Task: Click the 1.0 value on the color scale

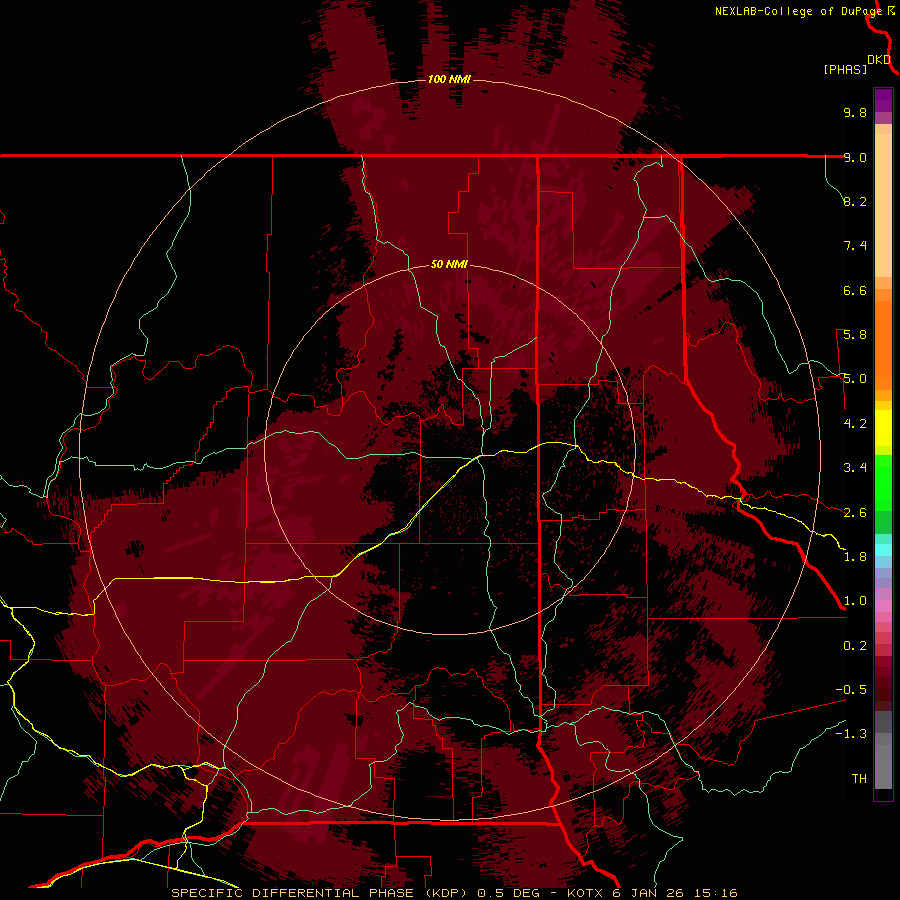Action: click(855, 601)
